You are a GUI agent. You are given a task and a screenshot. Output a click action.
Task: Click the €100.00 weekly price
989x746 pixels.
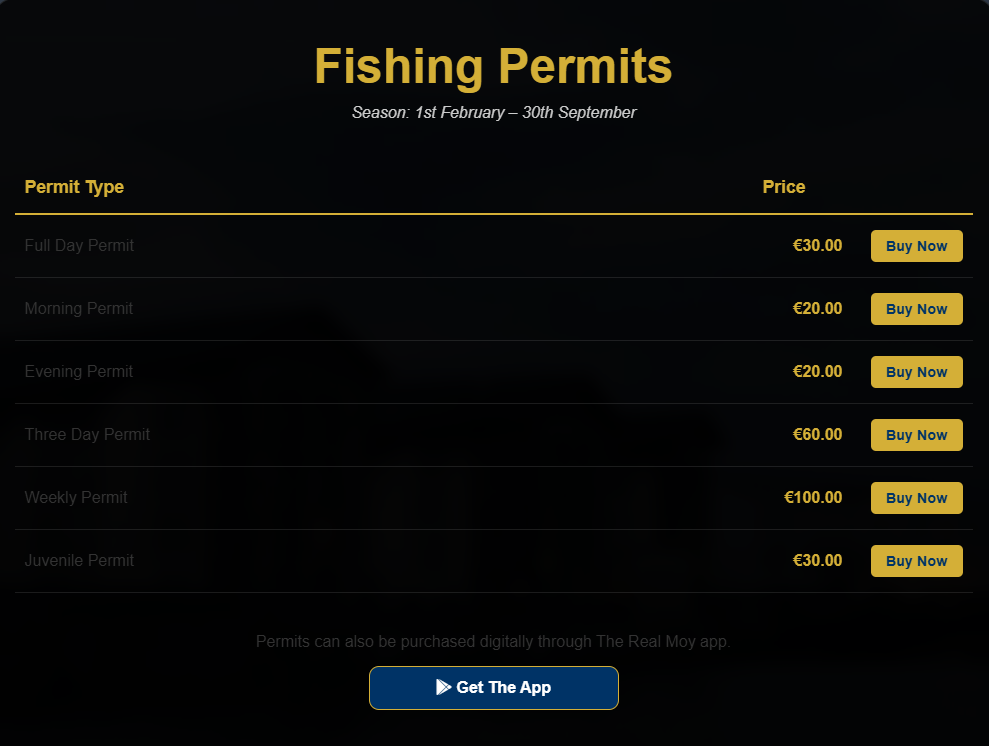(x=813, y=498)
